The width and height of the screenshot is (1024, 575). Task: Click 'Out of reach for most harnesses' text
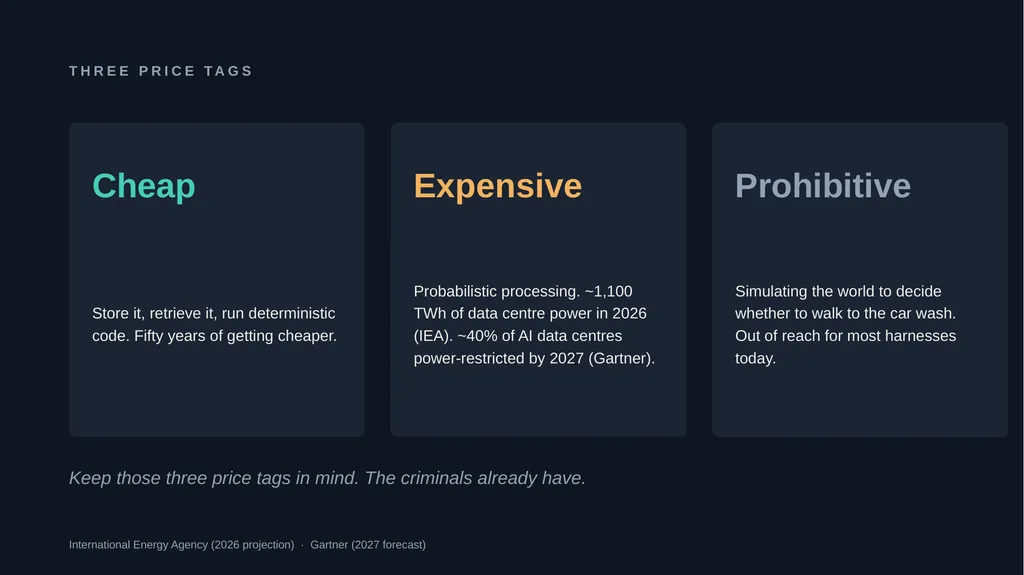click(x=846, y=336)
